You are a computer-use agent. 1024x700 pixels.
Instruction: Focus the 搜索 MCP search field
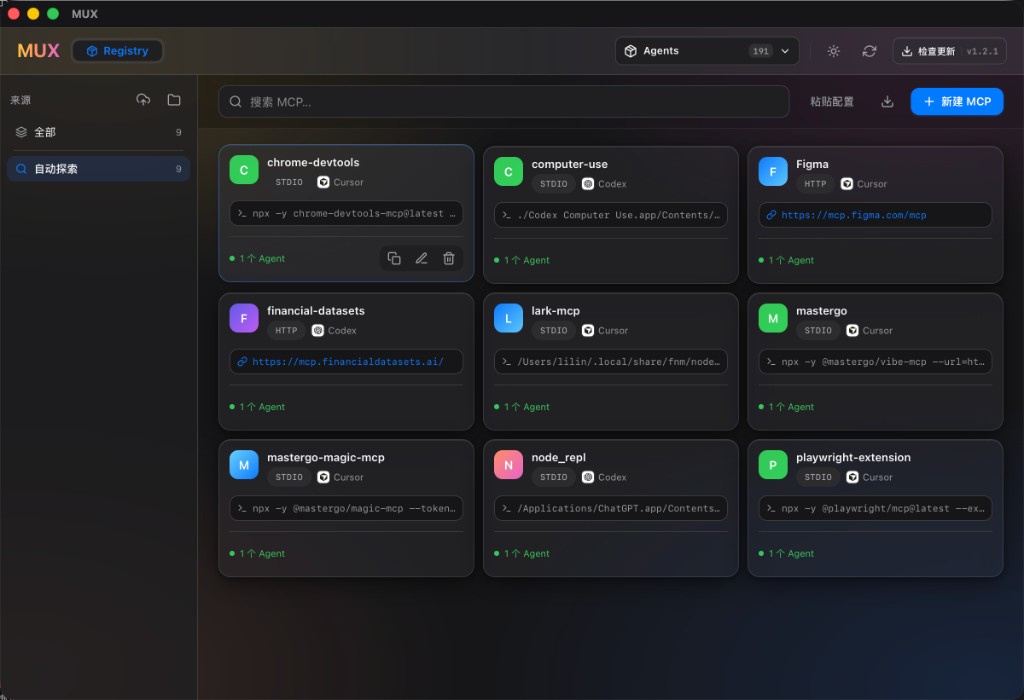click(x=504, y=102)
